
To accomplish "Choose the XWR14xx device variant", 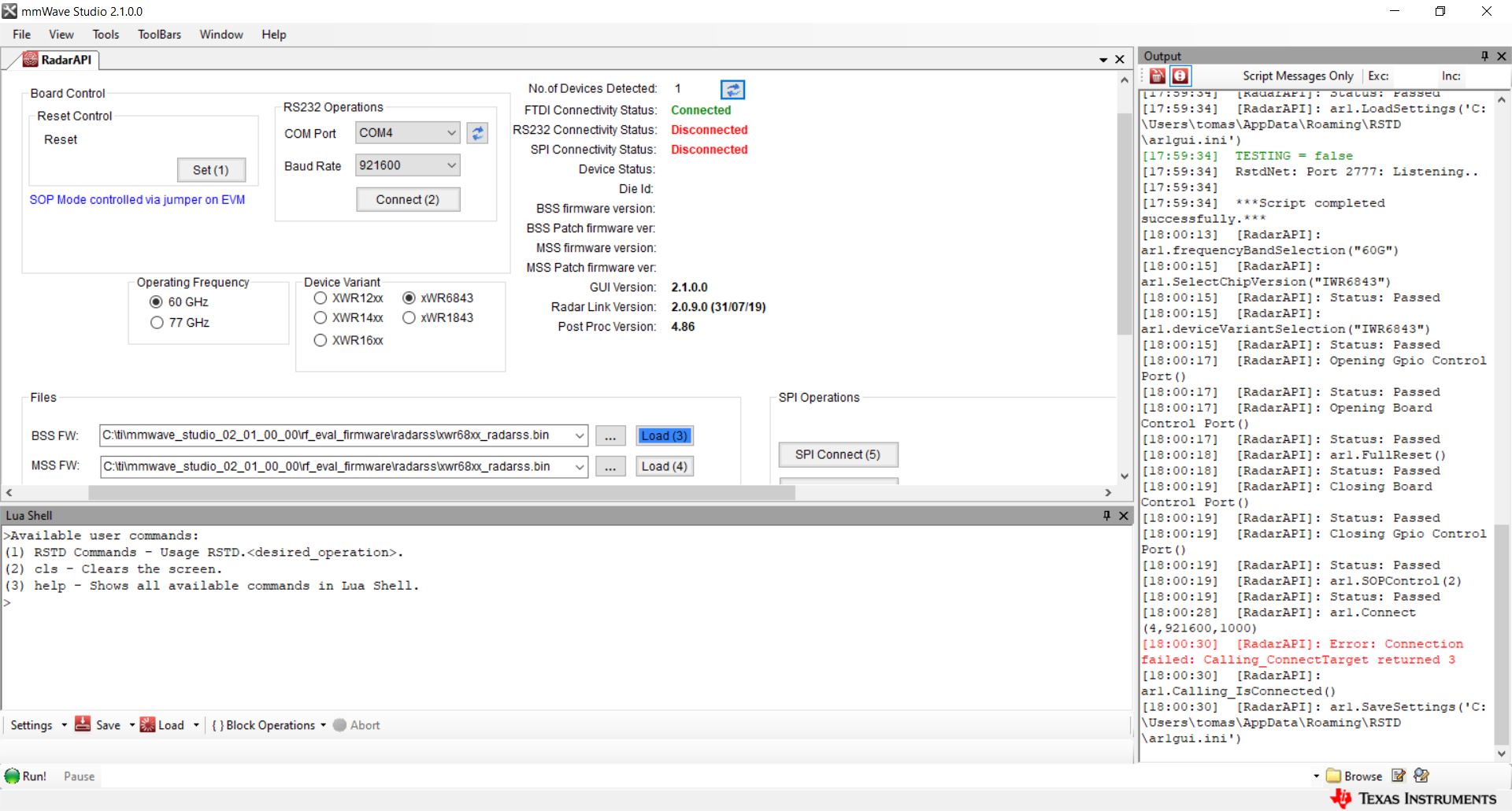I will coord(320,318).
